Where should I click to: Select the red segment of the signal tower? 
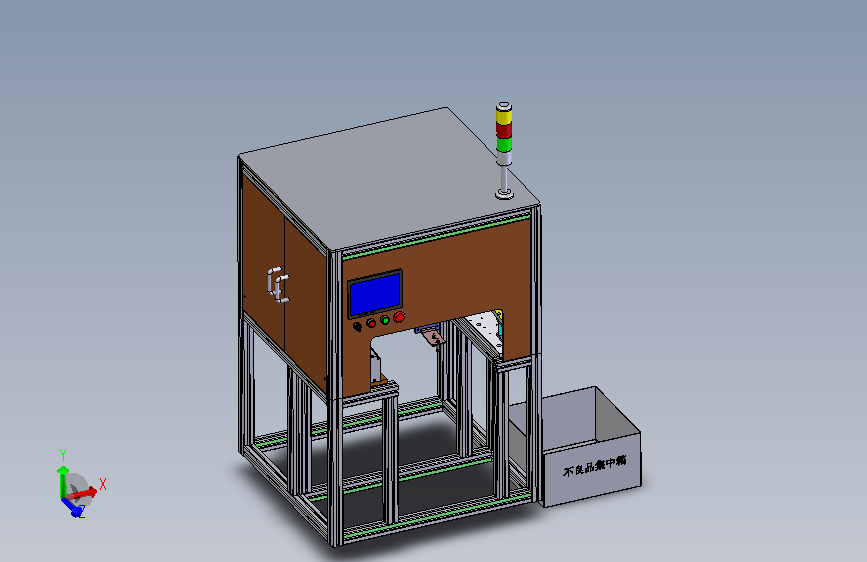tap(504, 131)
